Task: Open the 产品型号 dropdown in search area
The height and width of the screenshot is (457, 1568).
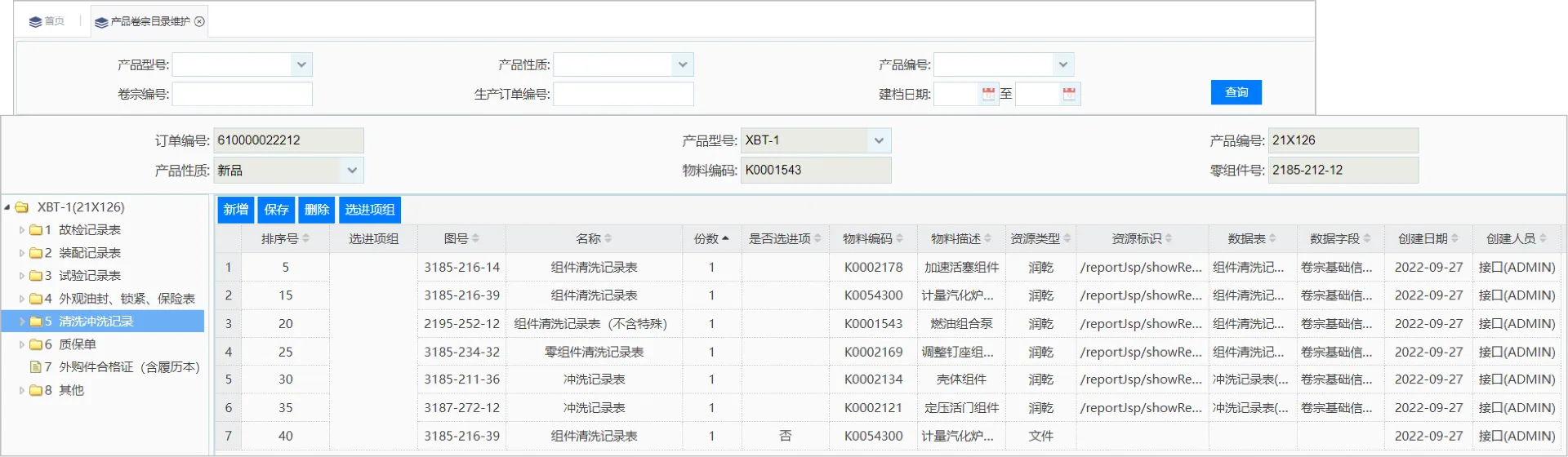Action: point(301,64)
